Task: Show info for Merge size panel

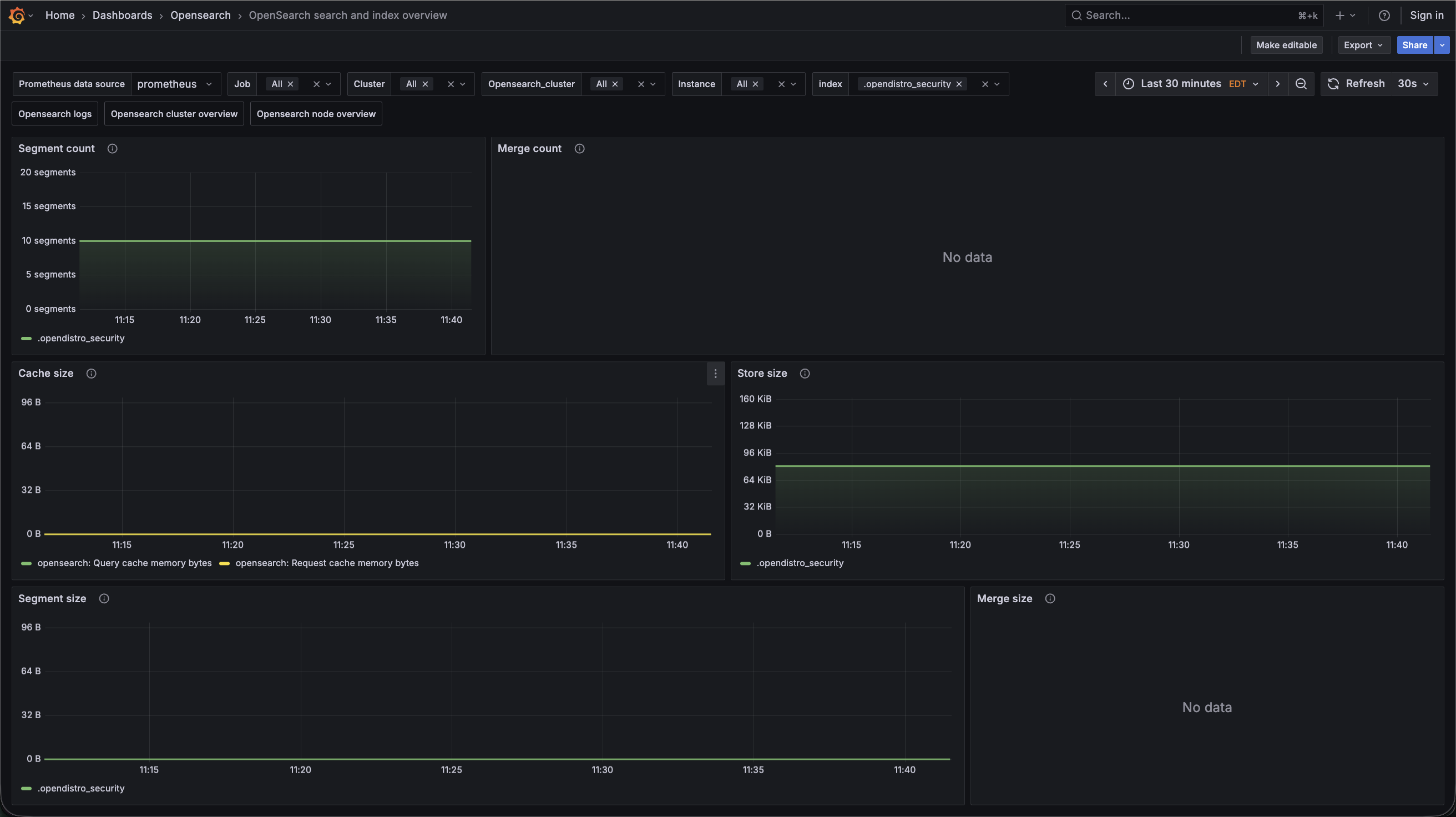Action: [1050, 599]
